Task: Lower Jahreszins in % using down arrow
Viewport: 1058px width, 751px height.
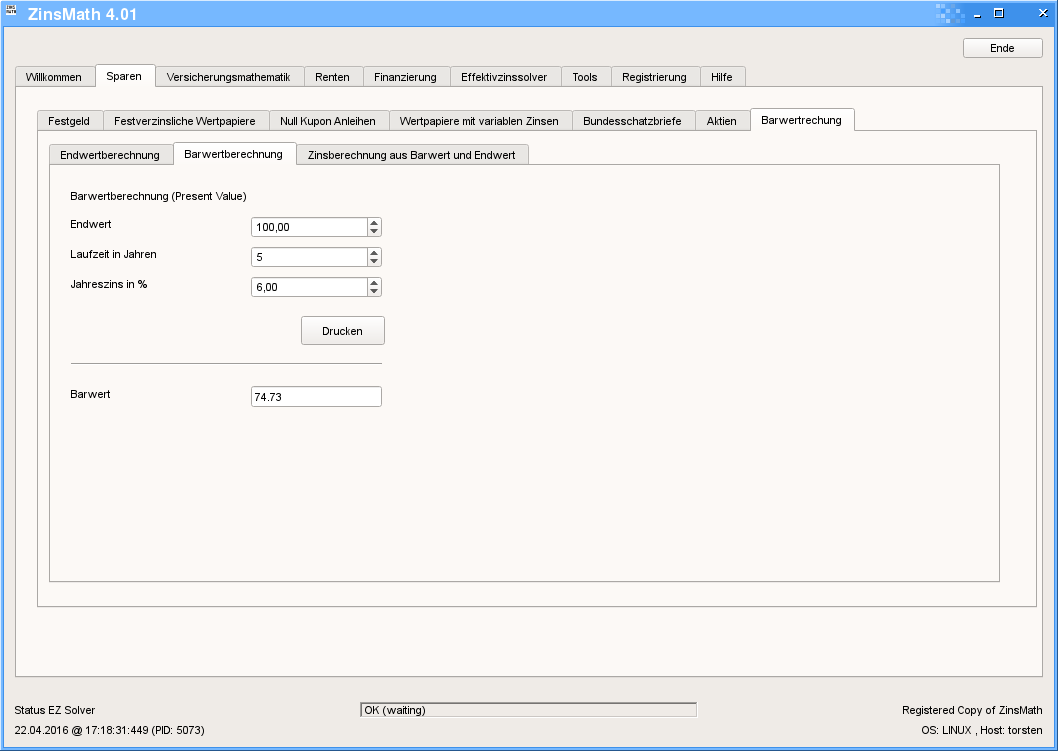Action: (374, 292)
